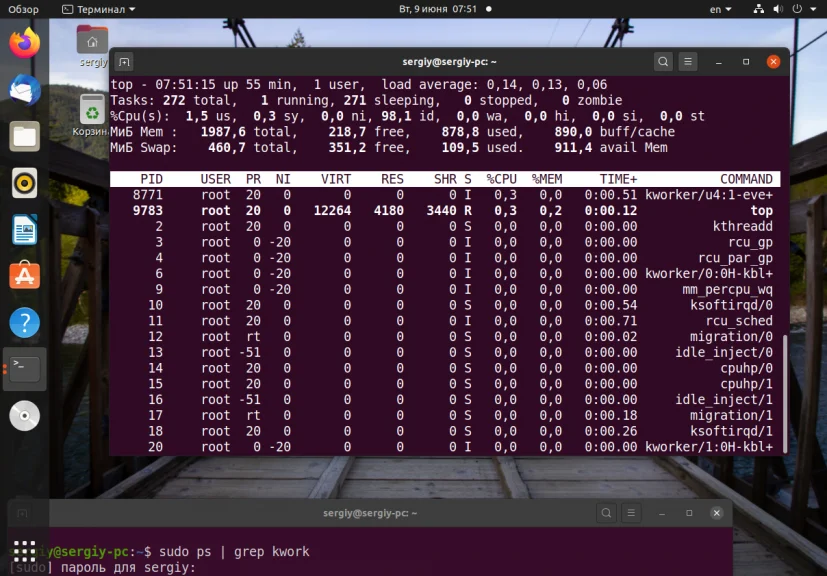Launch LibreOffice Writer from the dock
This screenshot has height=576, width=827.
(24, 229)
